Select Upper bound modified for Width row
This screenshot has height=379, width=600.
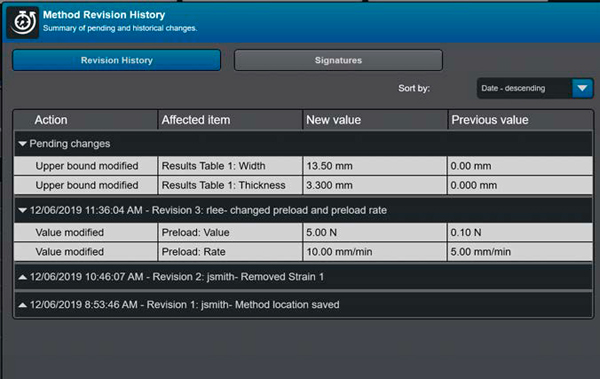(x=86, y=166)
